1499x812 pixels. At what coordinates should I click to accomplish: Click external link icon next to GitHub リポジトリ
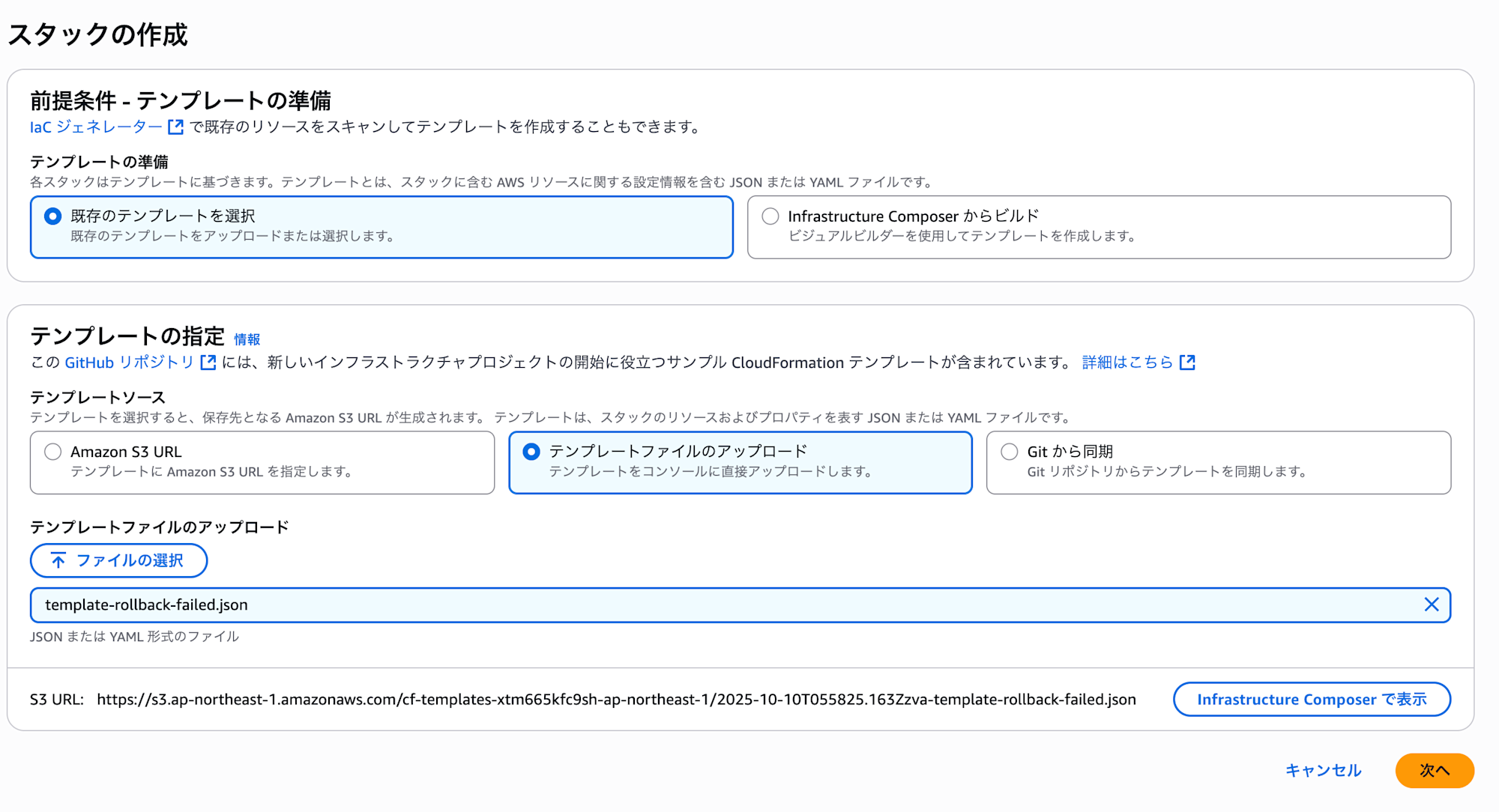point(208,363)
